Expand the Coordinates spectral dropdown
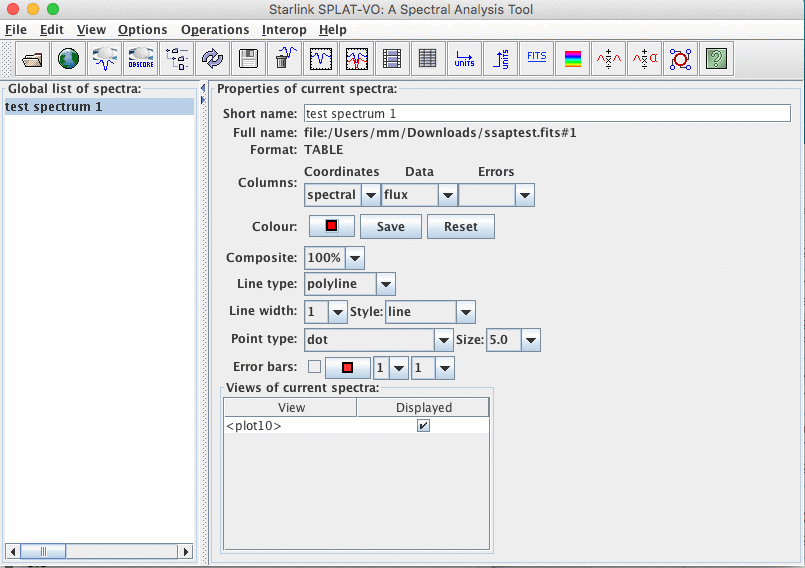Viewport: 805px width, 568px height. pos(370,195)
